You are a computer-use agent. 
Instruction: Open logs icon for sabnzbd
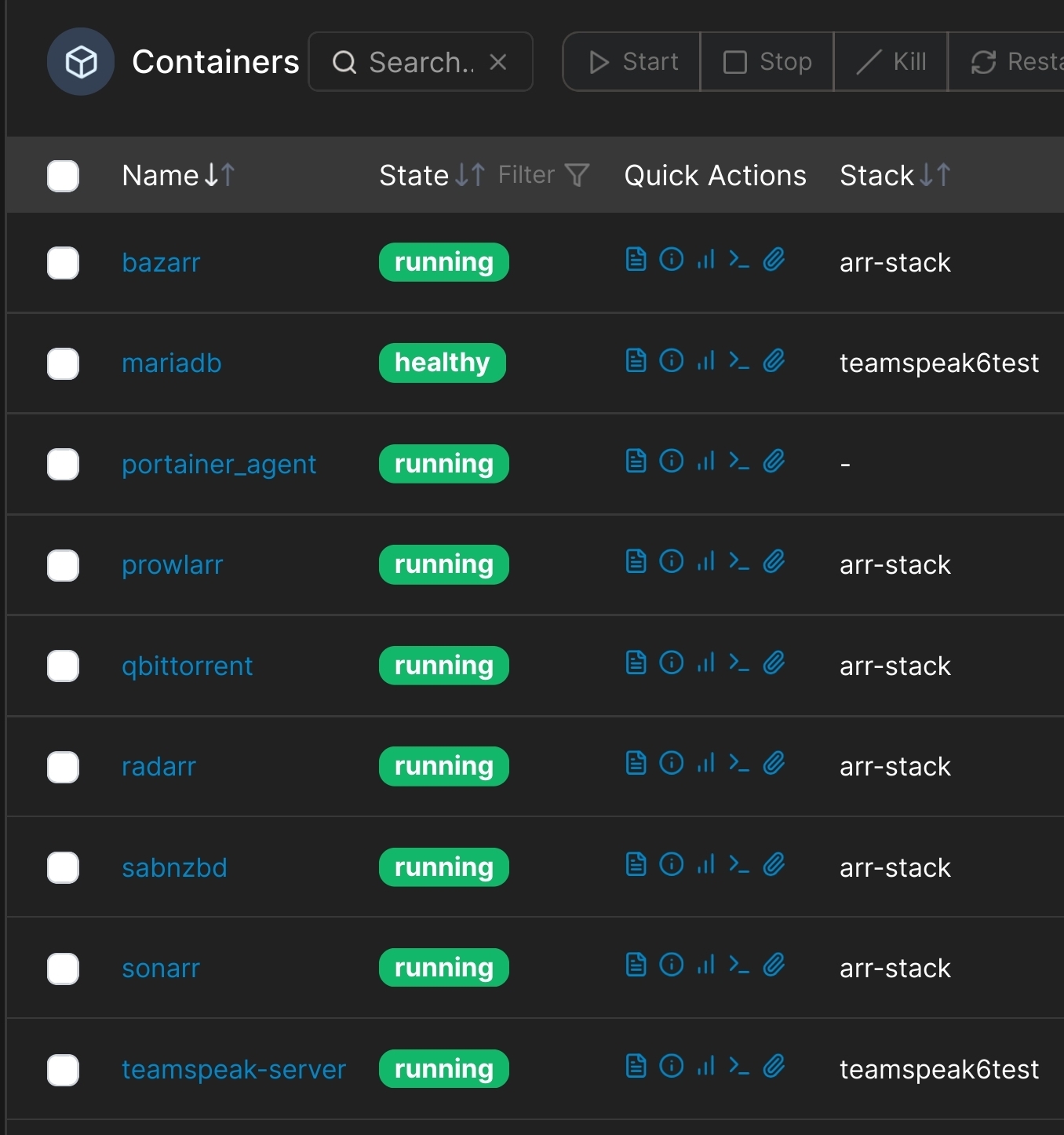[636, 864]
